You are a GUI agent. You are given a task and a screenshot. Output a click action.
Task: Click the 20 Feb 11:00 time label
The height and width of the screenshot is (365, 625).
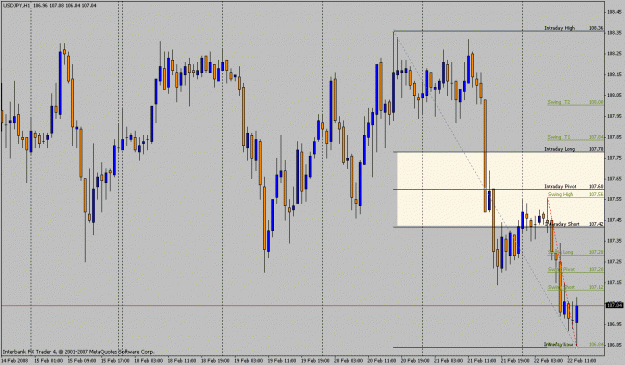click(x=382, y=361)
